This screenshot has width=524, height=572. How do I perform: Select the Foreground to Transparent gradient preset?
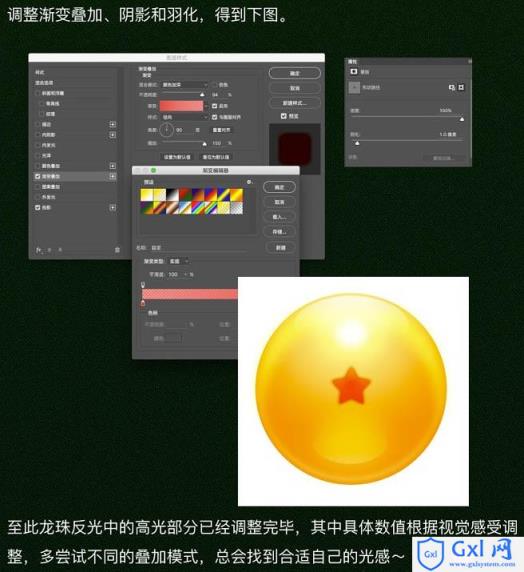click(x=159, y=194)
